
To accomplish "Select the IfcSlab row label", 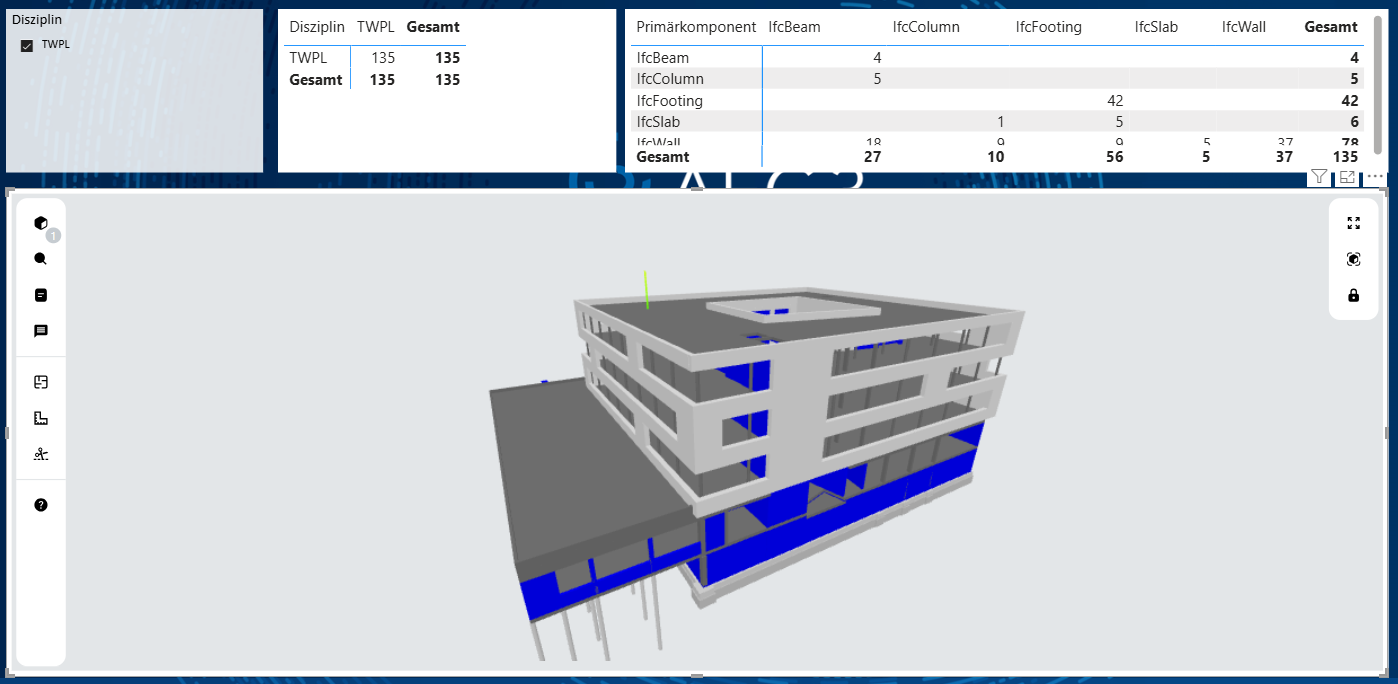I will pyautogui.click(x=658, y=122).
